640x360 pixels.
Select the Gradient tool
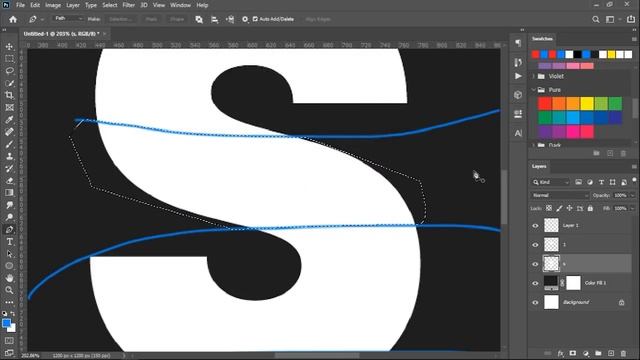(9, 193)
